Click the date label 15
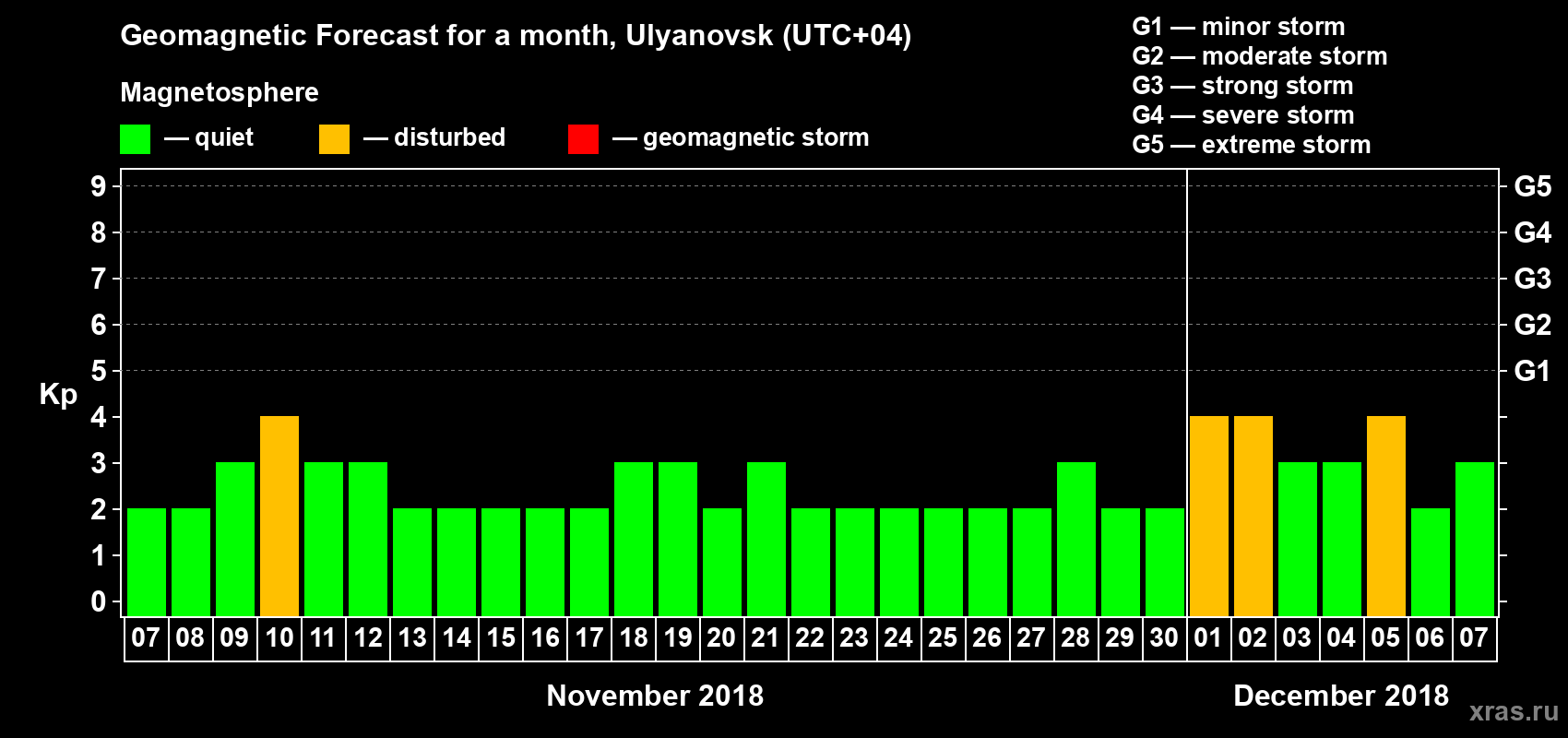Screen dimensions: 1568x738 click(500, 637)
